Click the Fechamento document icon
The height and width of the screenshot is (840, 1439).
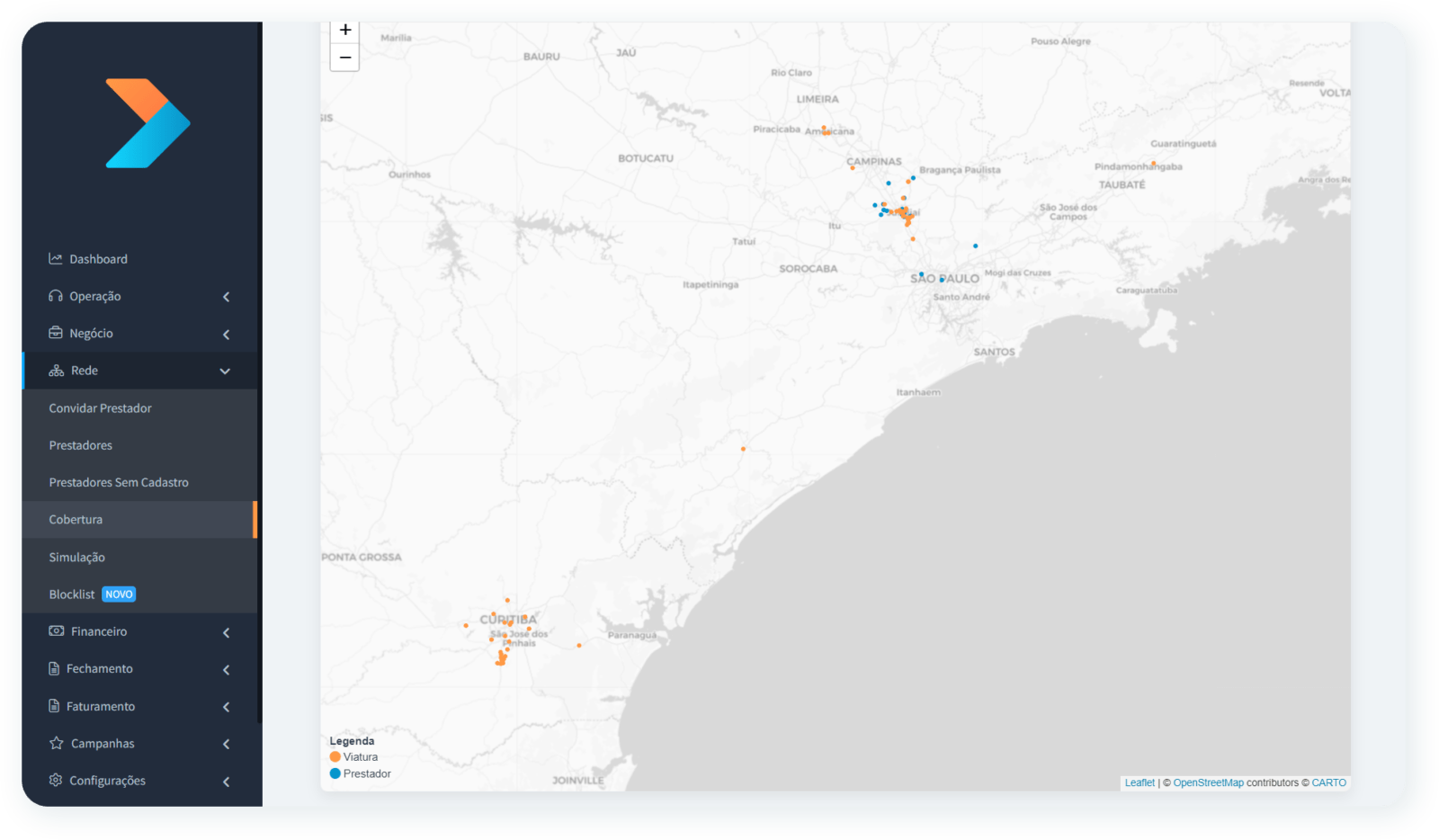(x=54, y=668)
